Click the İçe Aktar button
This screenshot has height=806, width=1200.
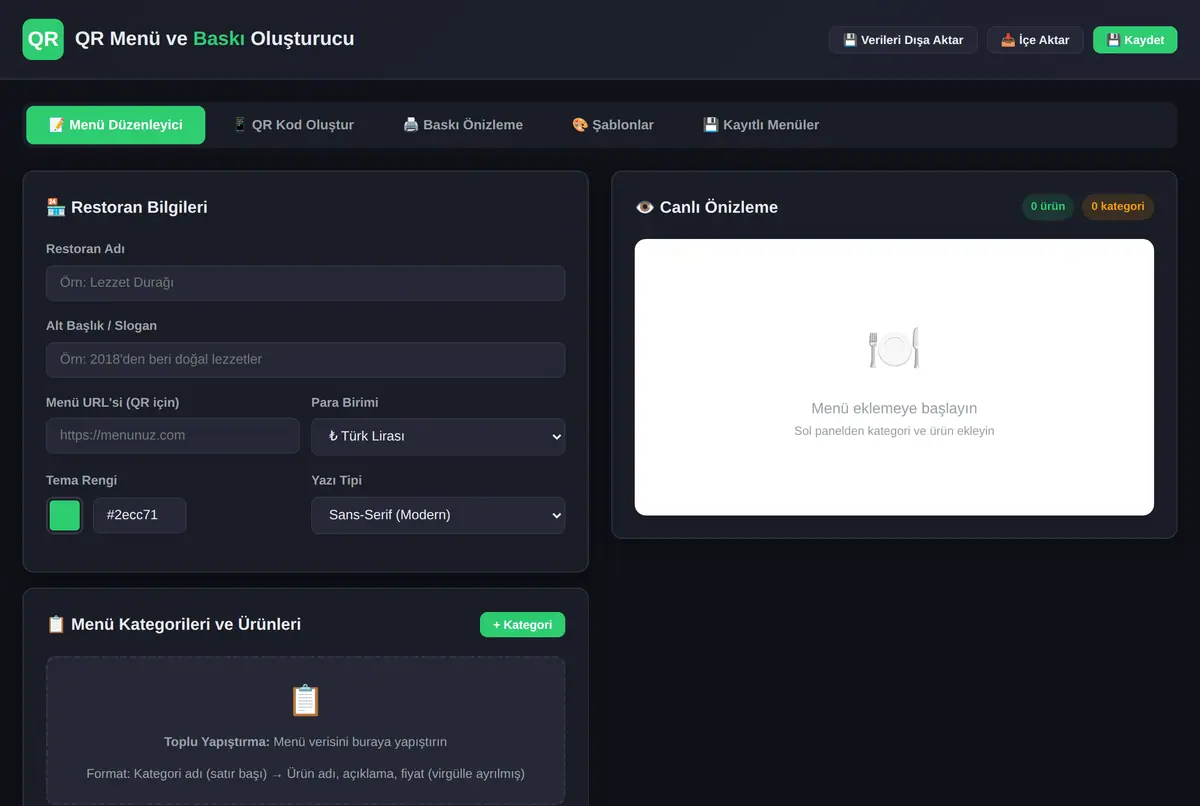pos(1035,40)
